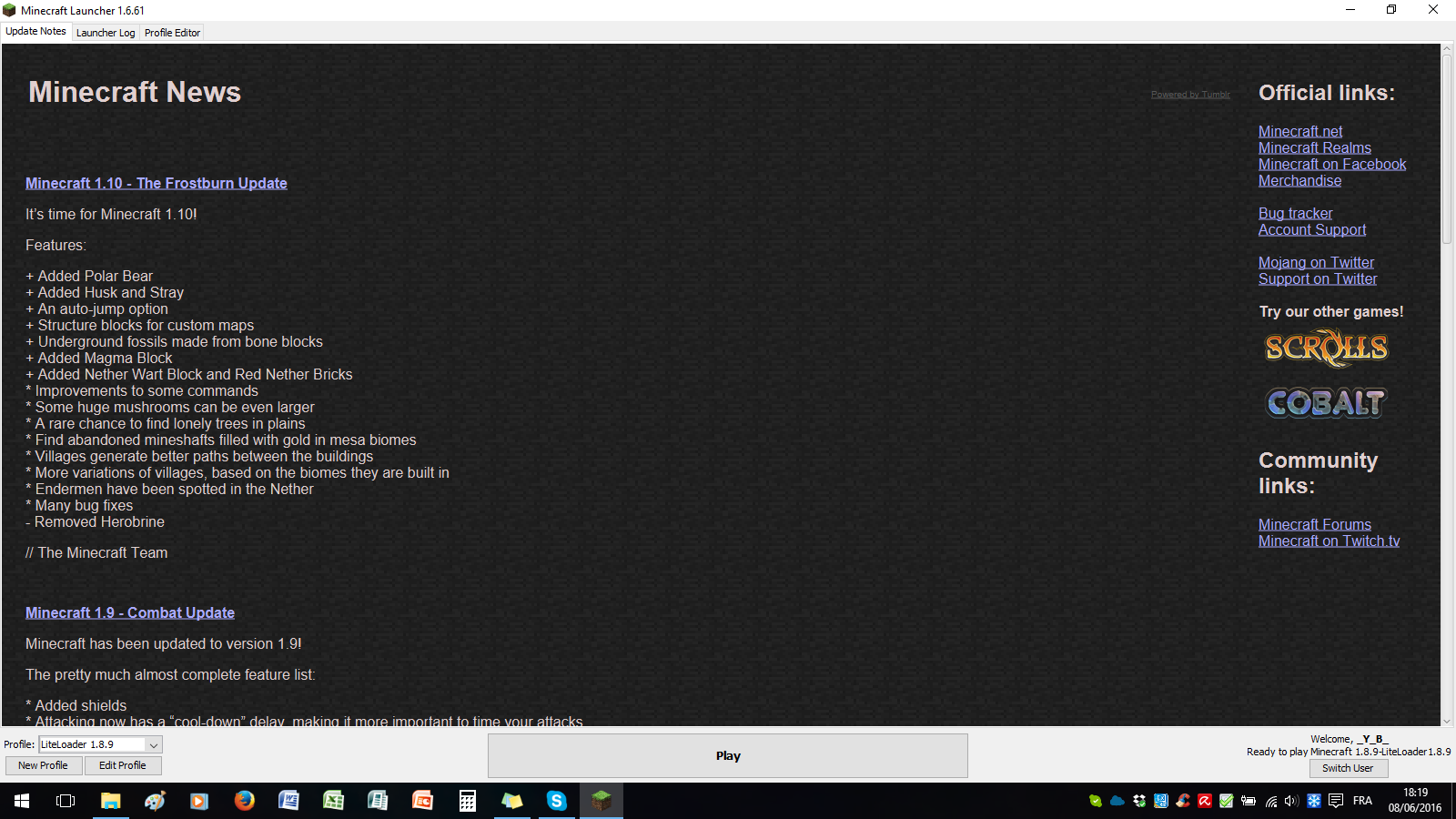Open the Minecraft 1.9 Combat Update link
This screenshot has height=819, width=1456.
click(x=130, y=612)
